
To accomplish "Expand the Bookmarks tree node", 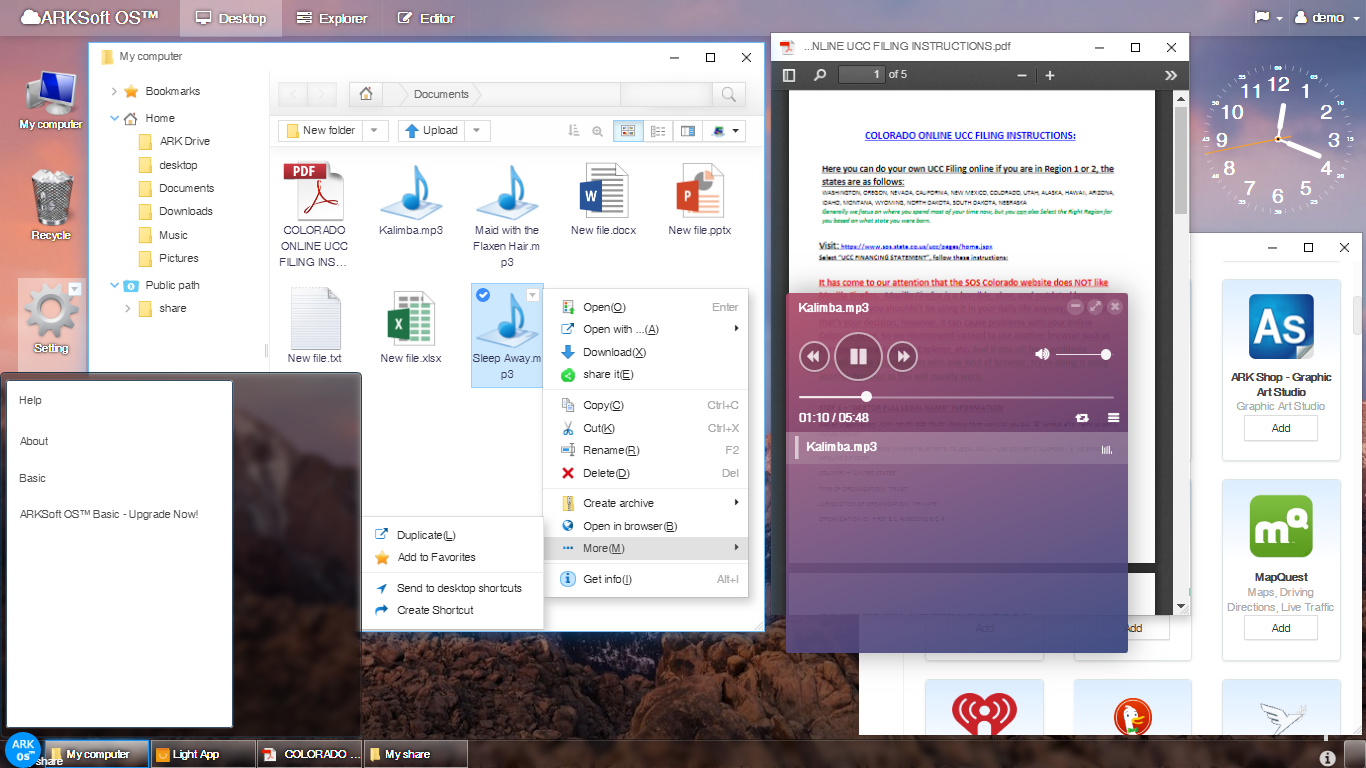I will point(115,91).
